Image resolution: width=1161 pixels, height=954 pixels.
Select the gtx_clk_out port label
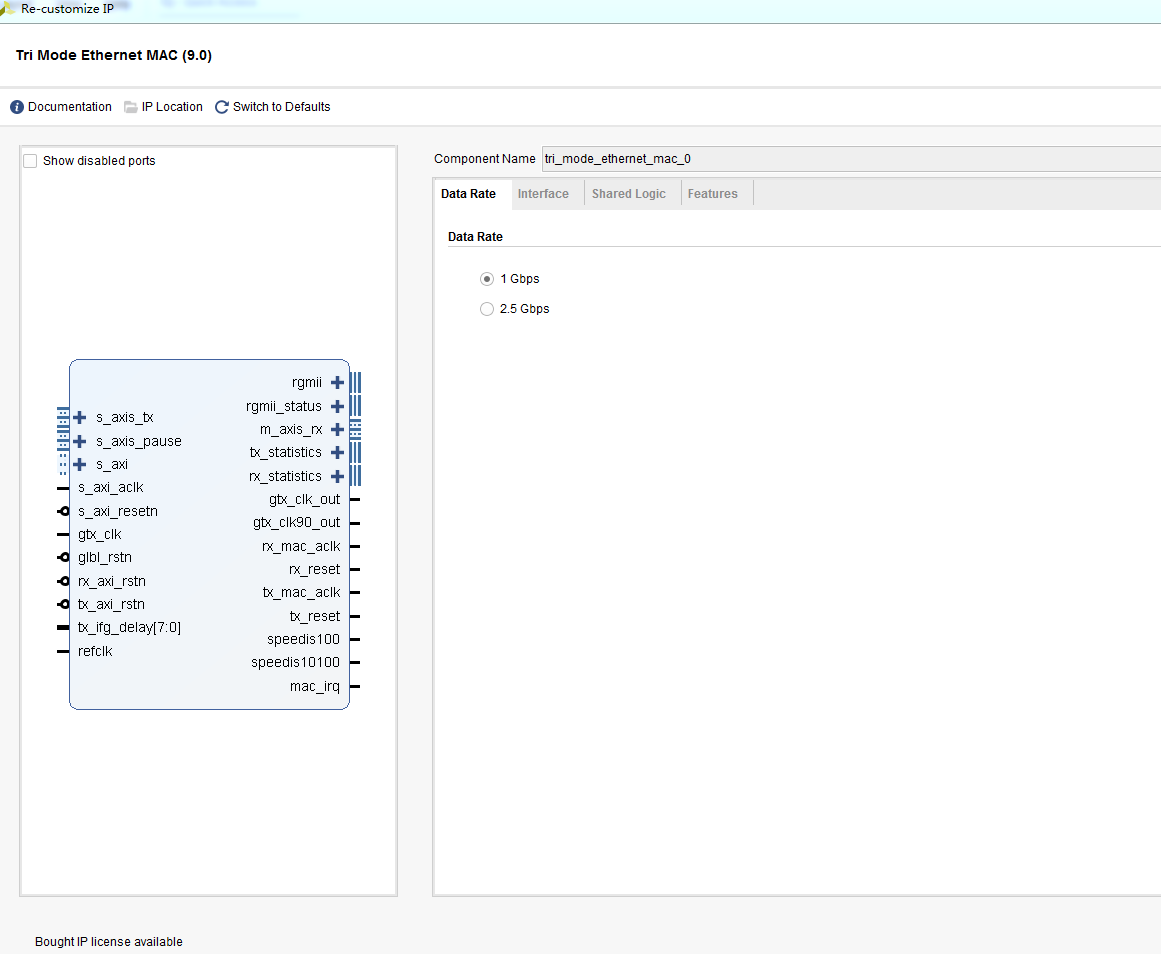pyautogui.click(x=304, y=500)
